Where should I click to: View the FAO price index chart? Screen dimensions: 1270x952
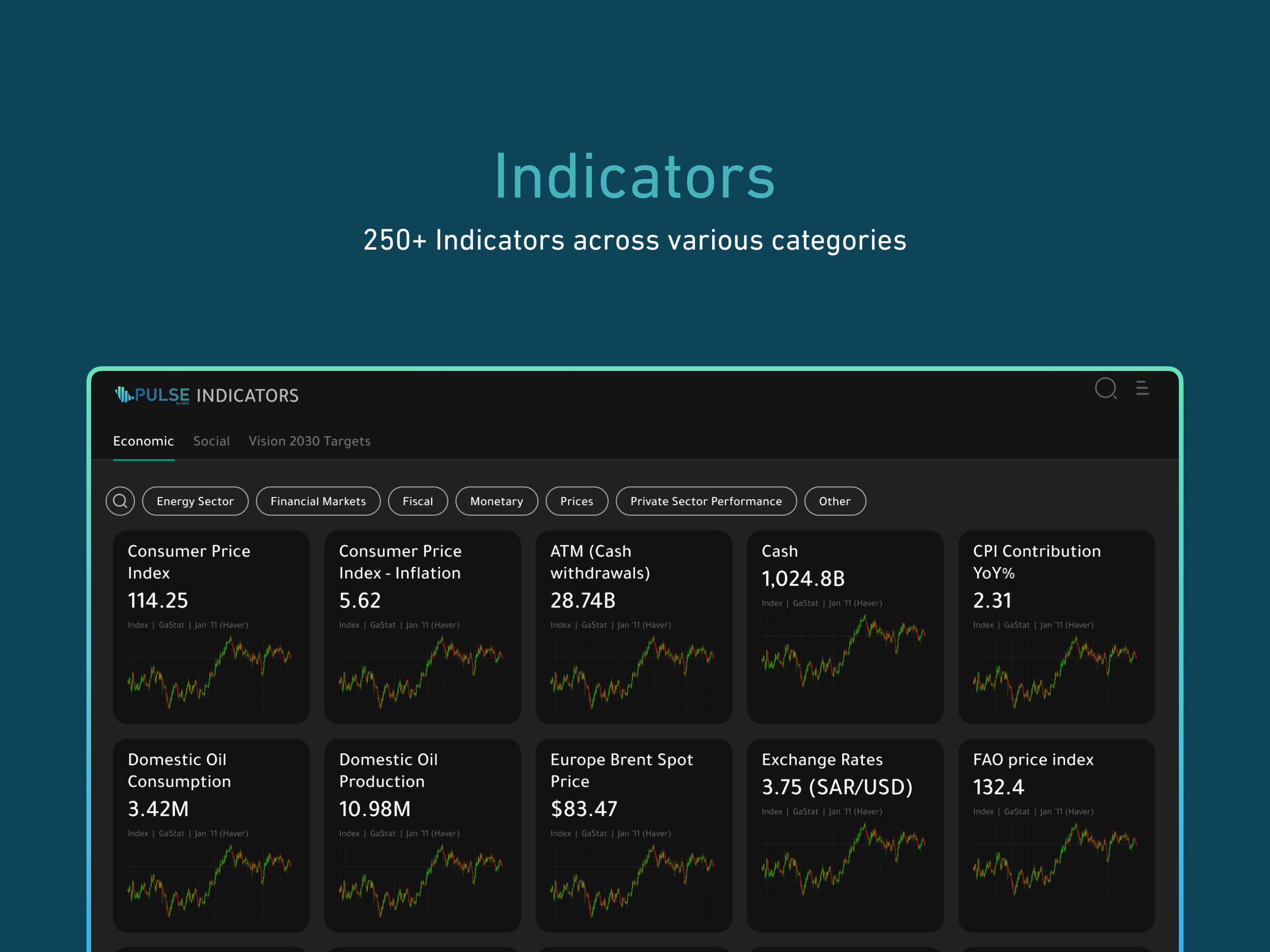[1055, 859]
